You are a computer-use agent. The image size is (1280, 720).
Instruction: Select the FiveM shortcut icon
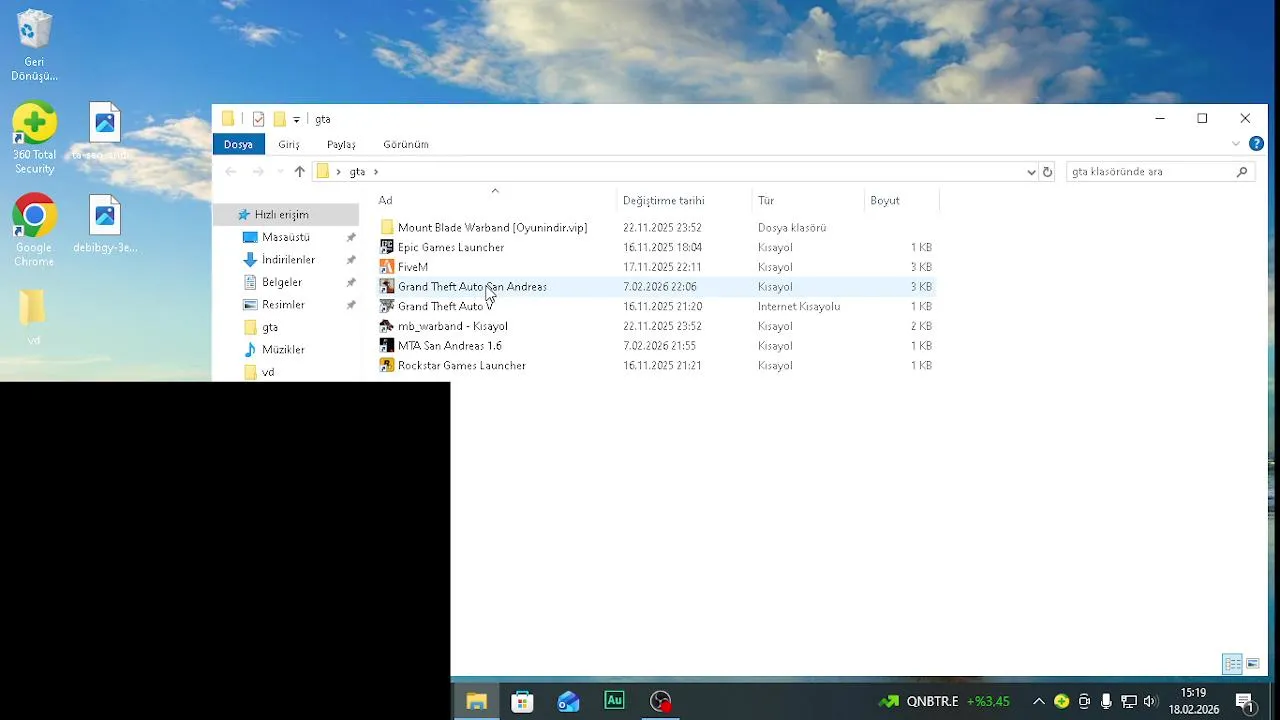pos(387,267)
